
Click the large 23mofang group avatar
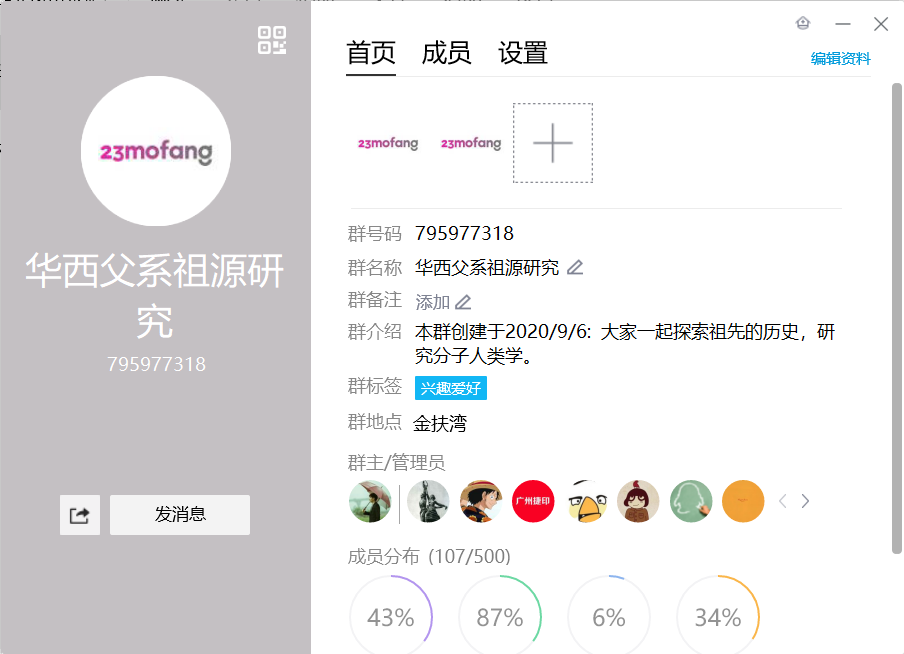click(x=156, y=152)
